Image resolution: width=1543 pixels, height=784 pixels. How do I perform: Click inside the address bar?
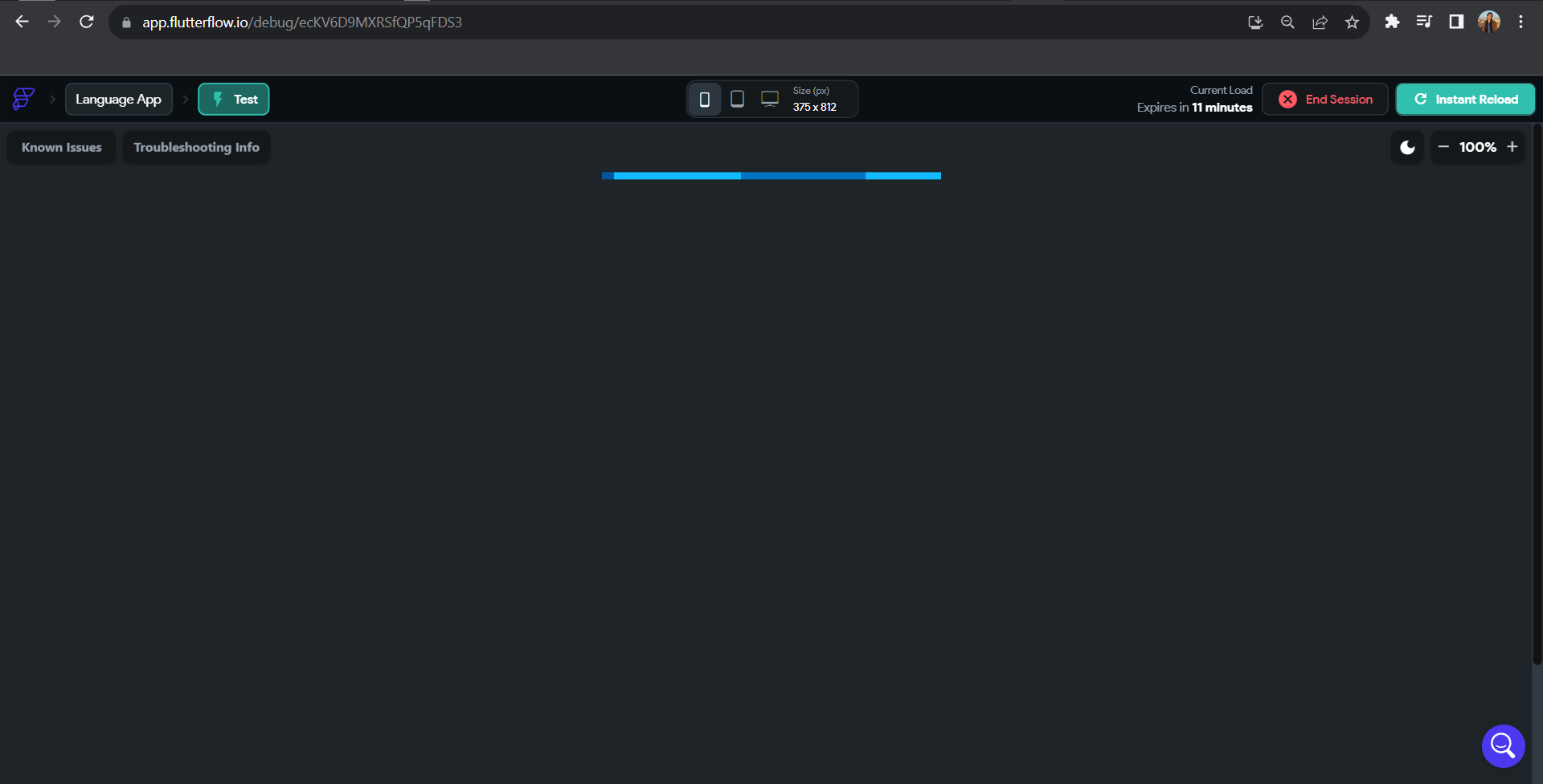tap(482, 22)
